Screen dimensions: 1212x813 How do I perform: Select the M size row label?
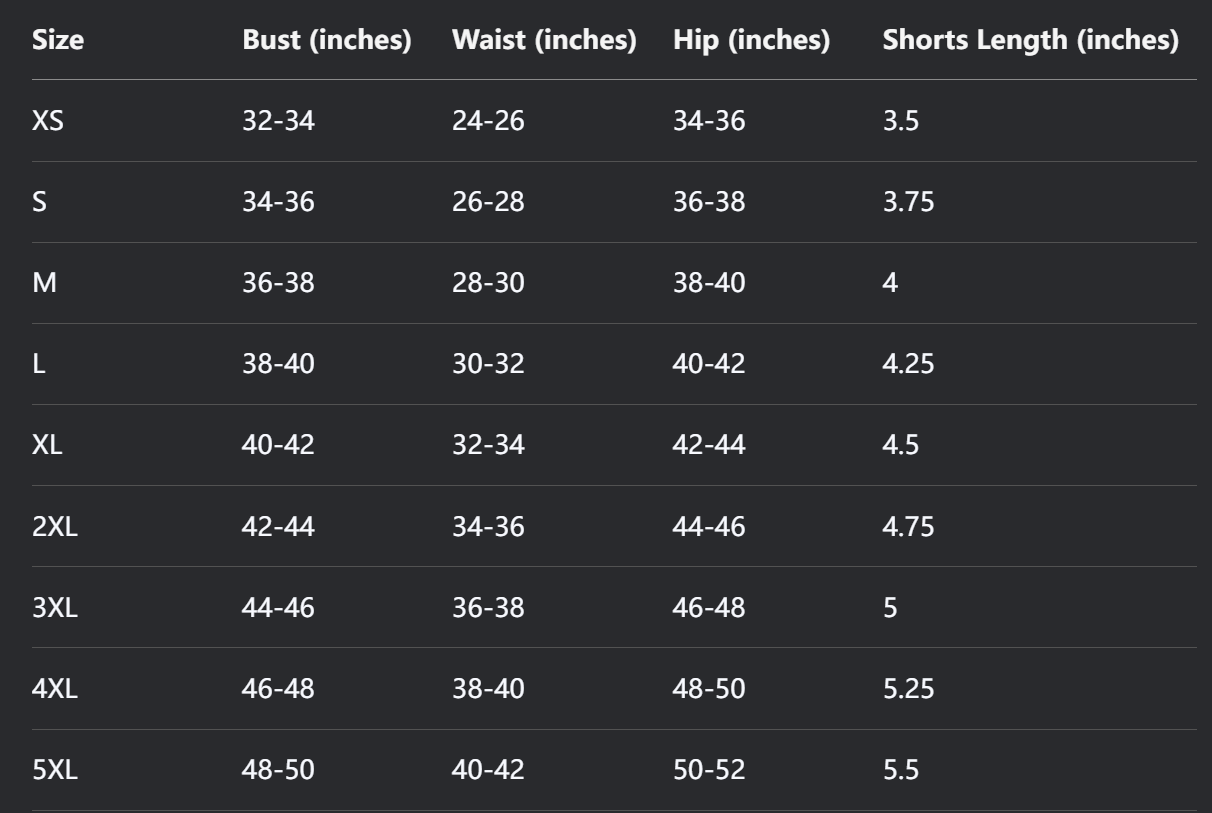[43, 284]
